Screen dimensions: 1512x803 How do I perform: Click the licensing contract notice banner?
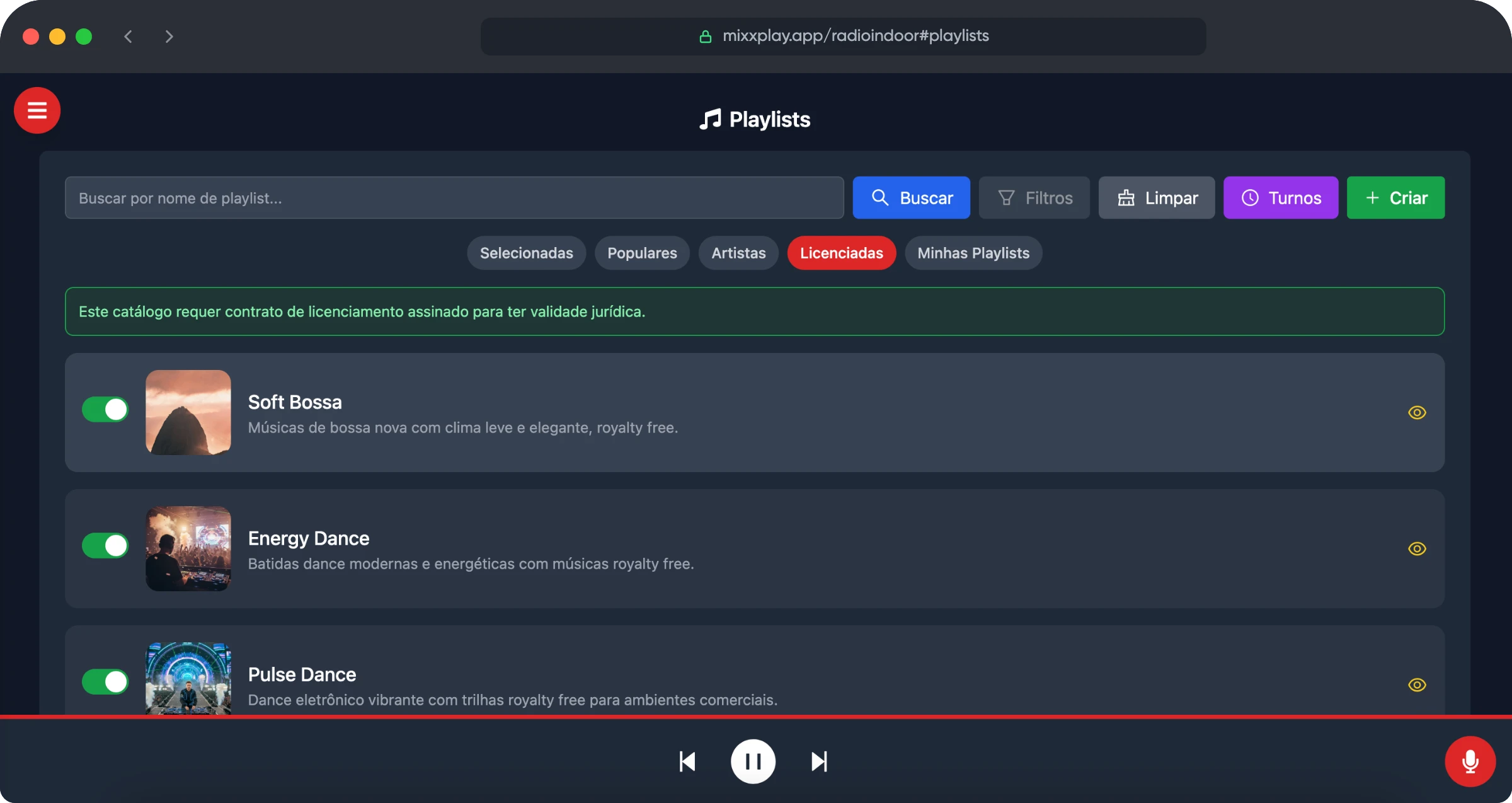(x=755, y=311)
